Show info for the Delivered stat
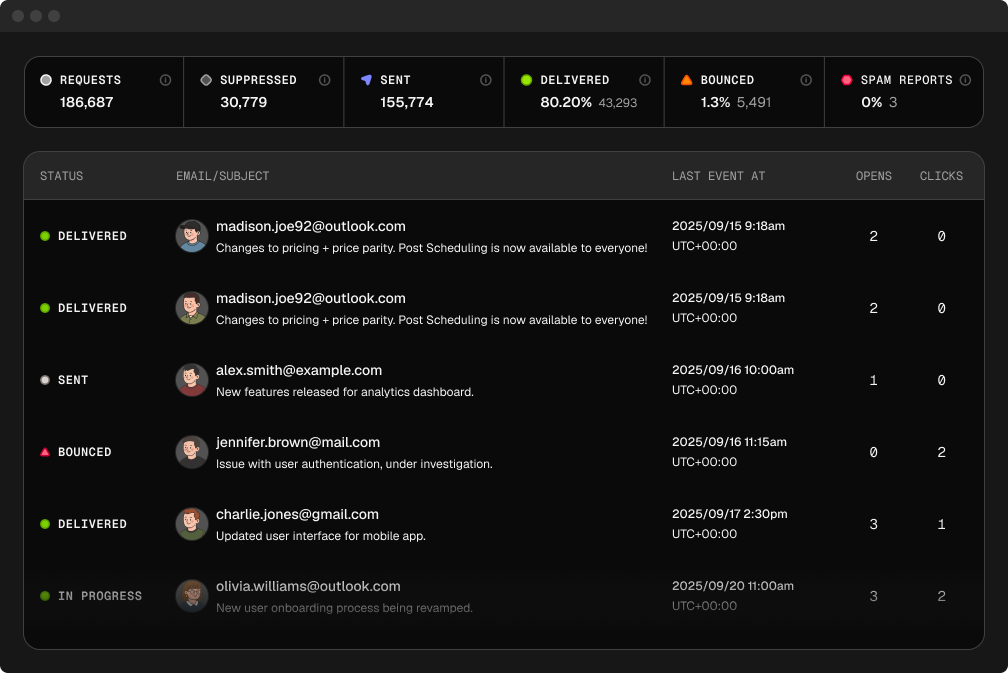 click(645, 80)
